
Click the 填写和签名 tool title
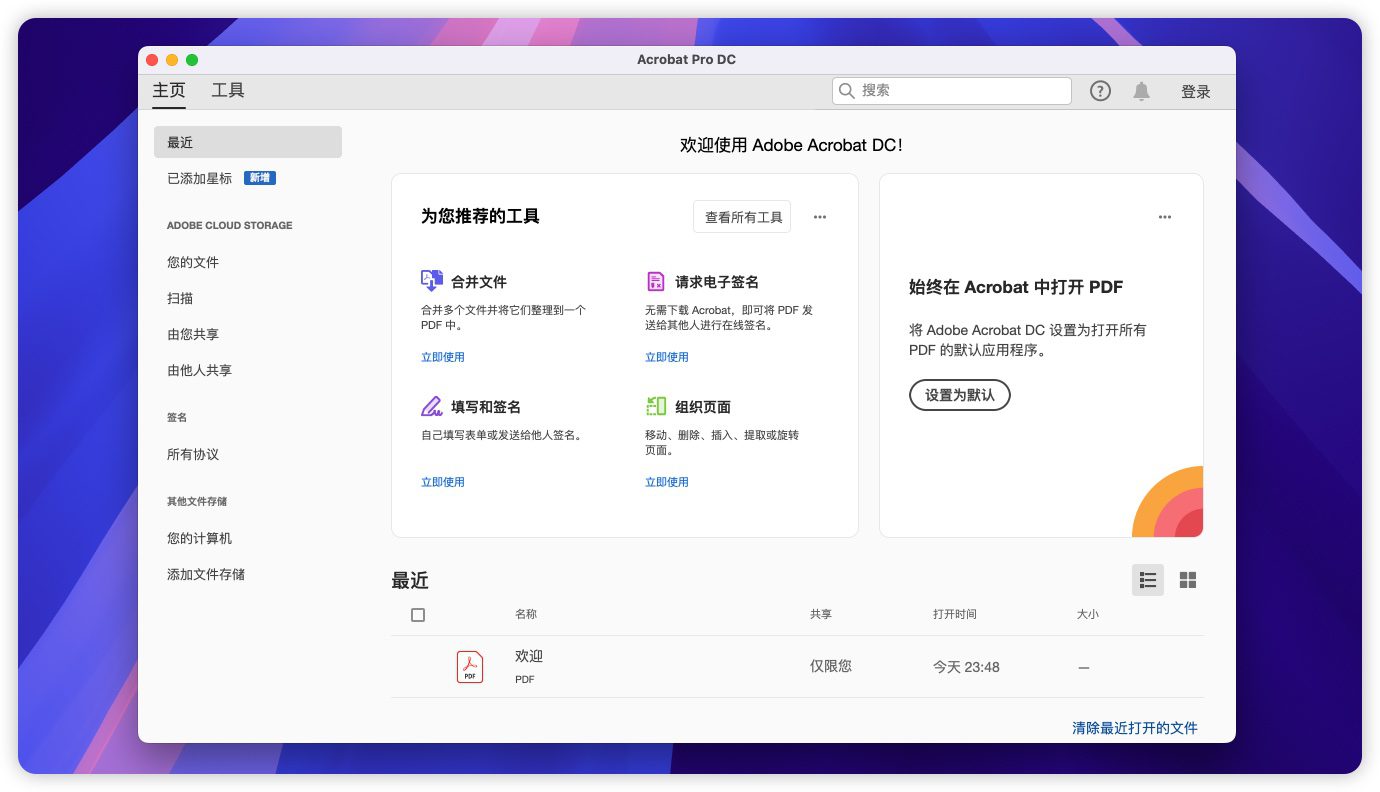[486, 407]
